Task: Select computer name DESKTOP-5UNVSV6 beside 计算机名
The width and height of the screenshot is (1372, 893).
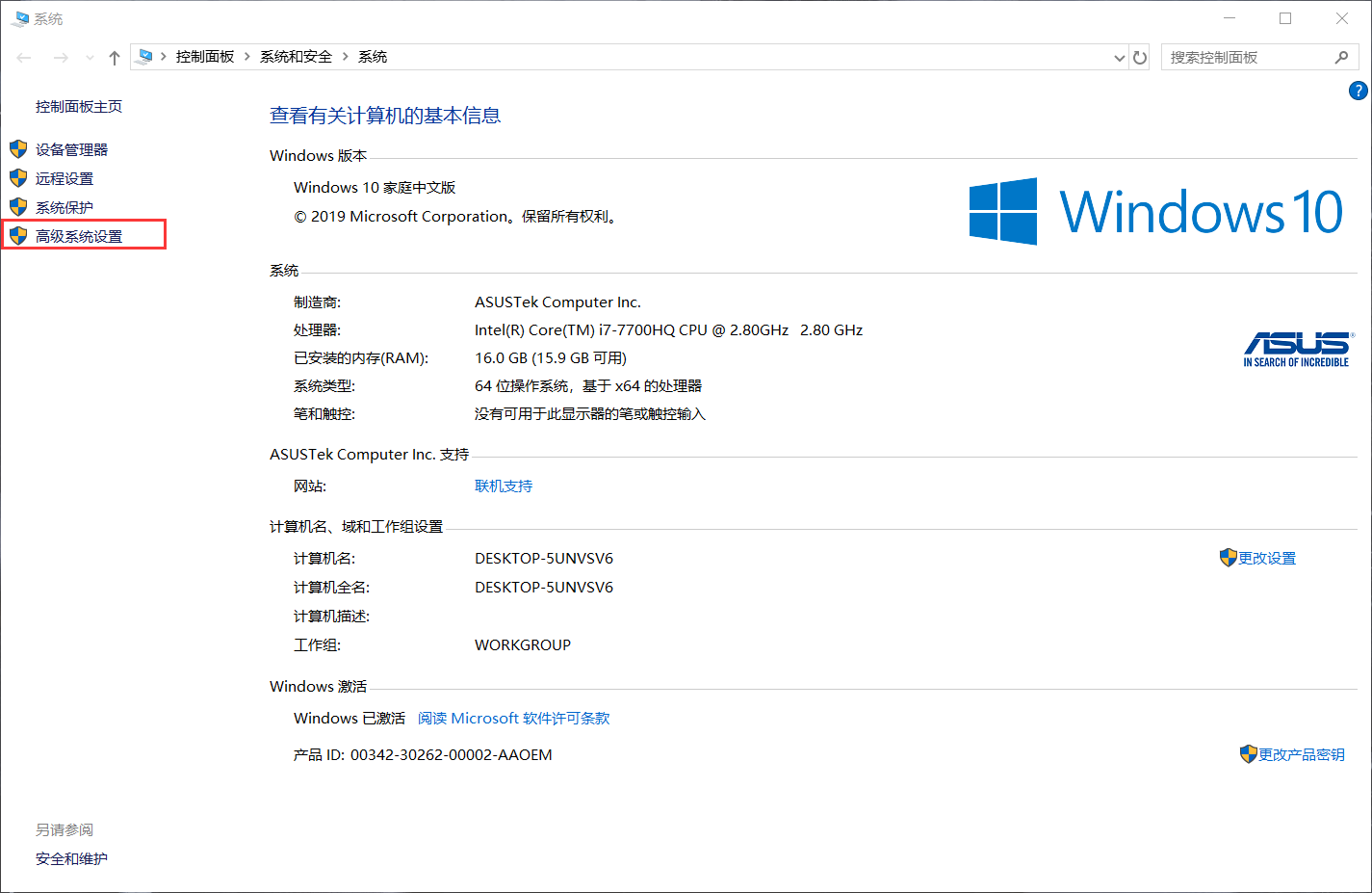Action: tap(544, 559)
